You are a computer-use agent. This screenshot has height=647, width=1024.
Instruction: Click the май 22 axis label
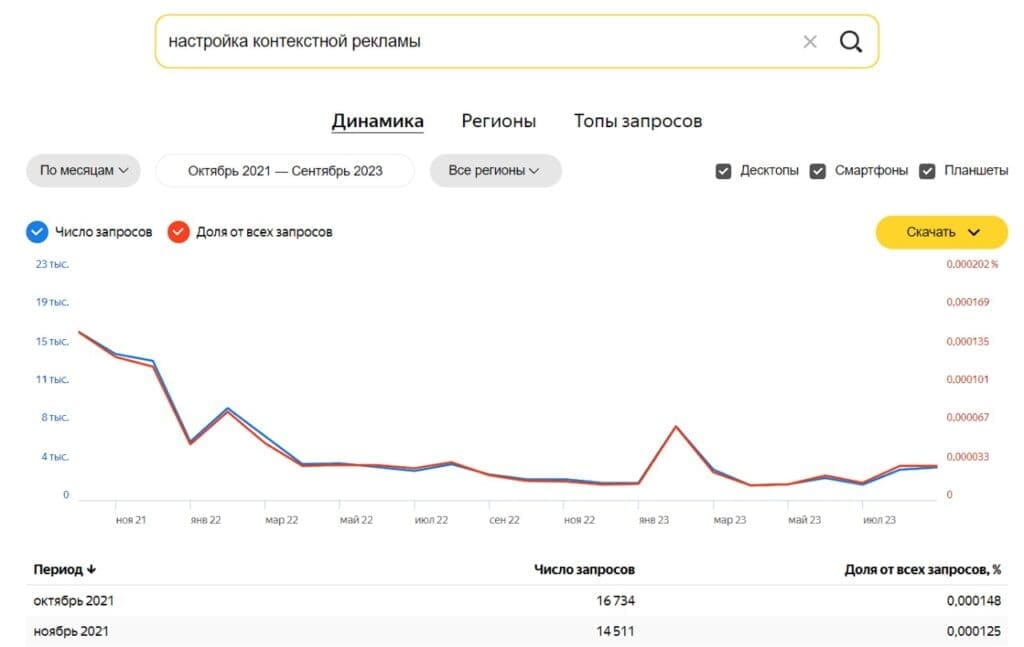click(356, 520)
